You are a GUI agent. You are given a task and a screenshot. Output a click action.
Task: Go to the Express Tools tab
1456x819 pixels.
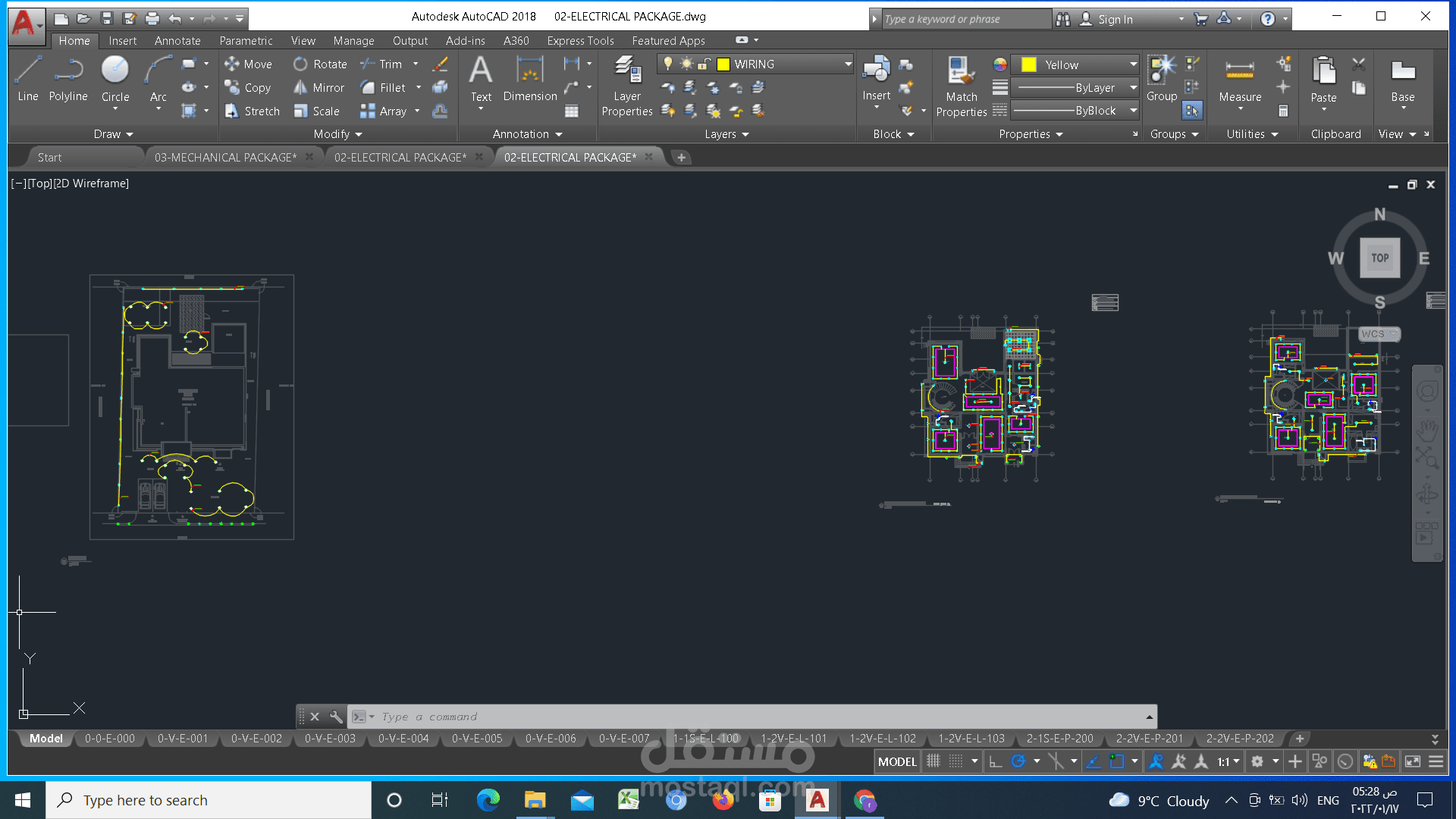(x=580, y=41)
